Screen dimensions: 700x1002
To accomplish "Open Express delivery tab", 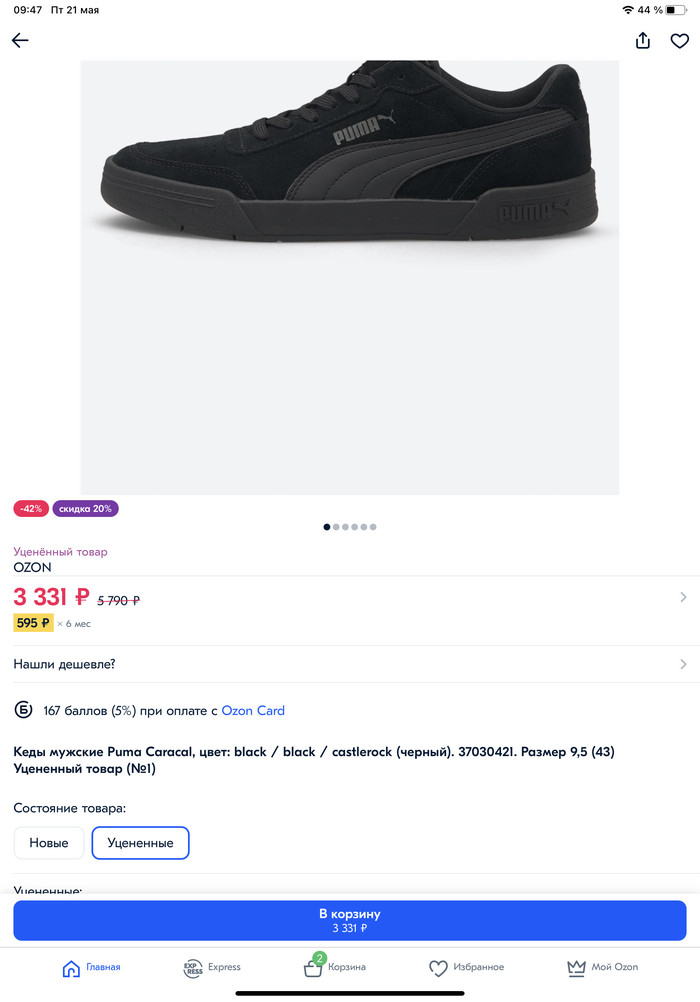I will pyautogui.click(x=194, y=968).
